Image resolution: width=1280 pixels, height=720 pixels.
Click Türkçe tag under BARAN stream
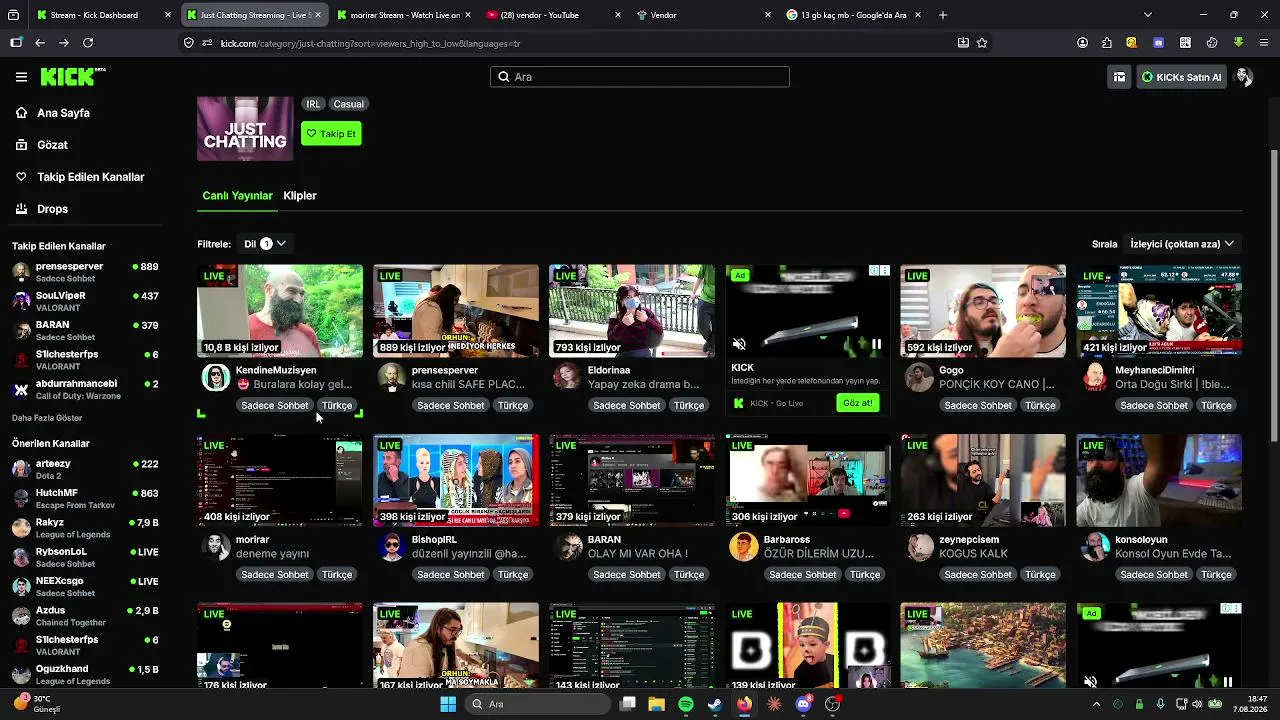(x=689, y=575)
